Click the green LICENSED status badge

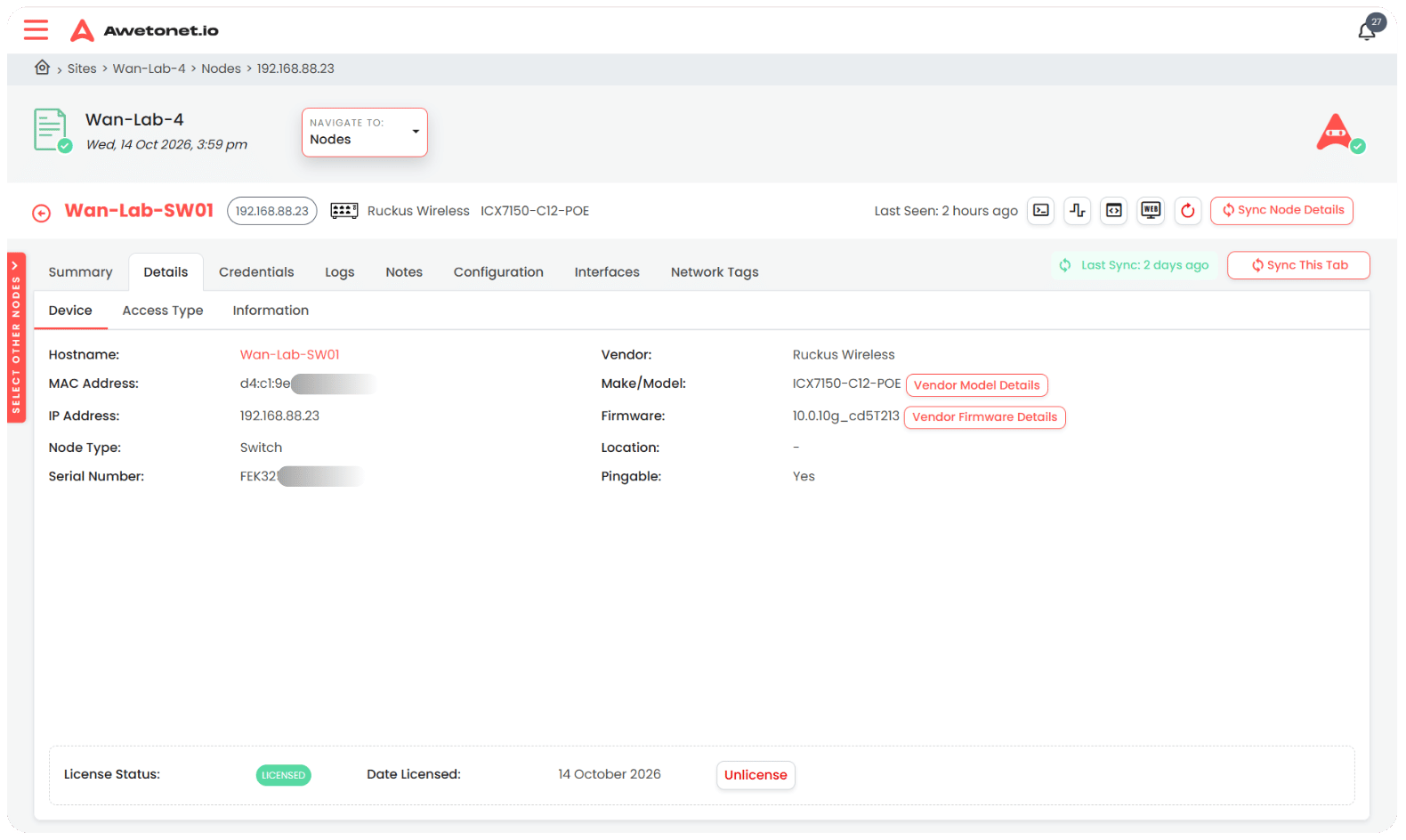284,775
